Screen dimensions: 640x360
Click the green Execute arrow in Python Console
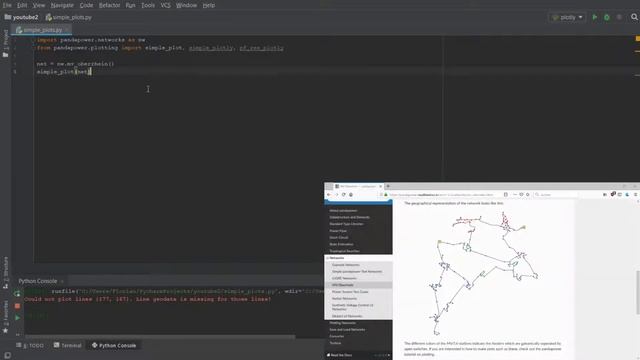tap(17, 317)
